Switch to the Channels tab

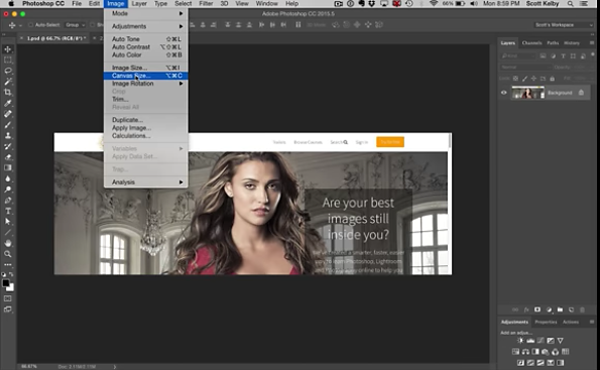click(532, 43)
